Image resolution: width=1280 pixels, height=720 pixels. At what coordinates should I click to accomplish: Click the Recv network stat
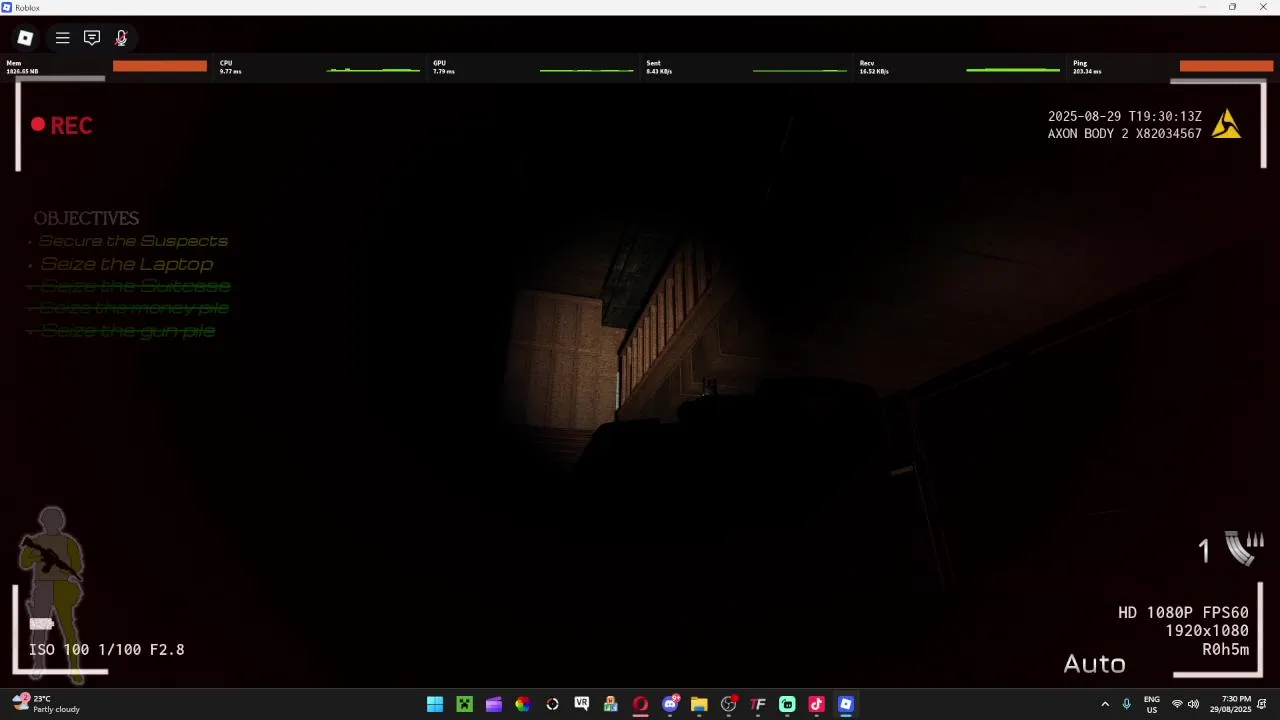960,67
